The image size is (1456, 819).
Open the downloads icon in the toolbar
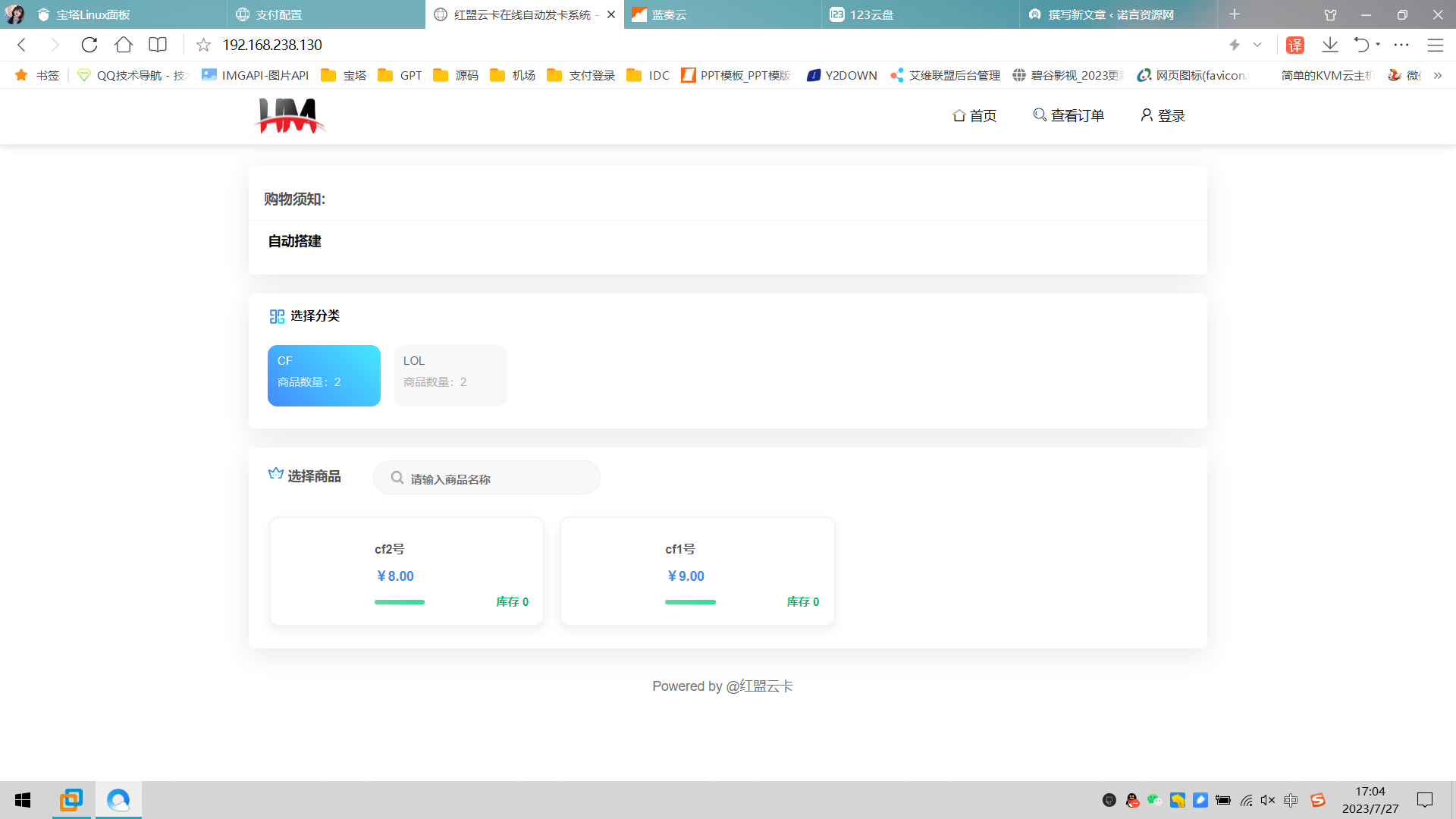pyautogui.click(x=1330, y=45)
